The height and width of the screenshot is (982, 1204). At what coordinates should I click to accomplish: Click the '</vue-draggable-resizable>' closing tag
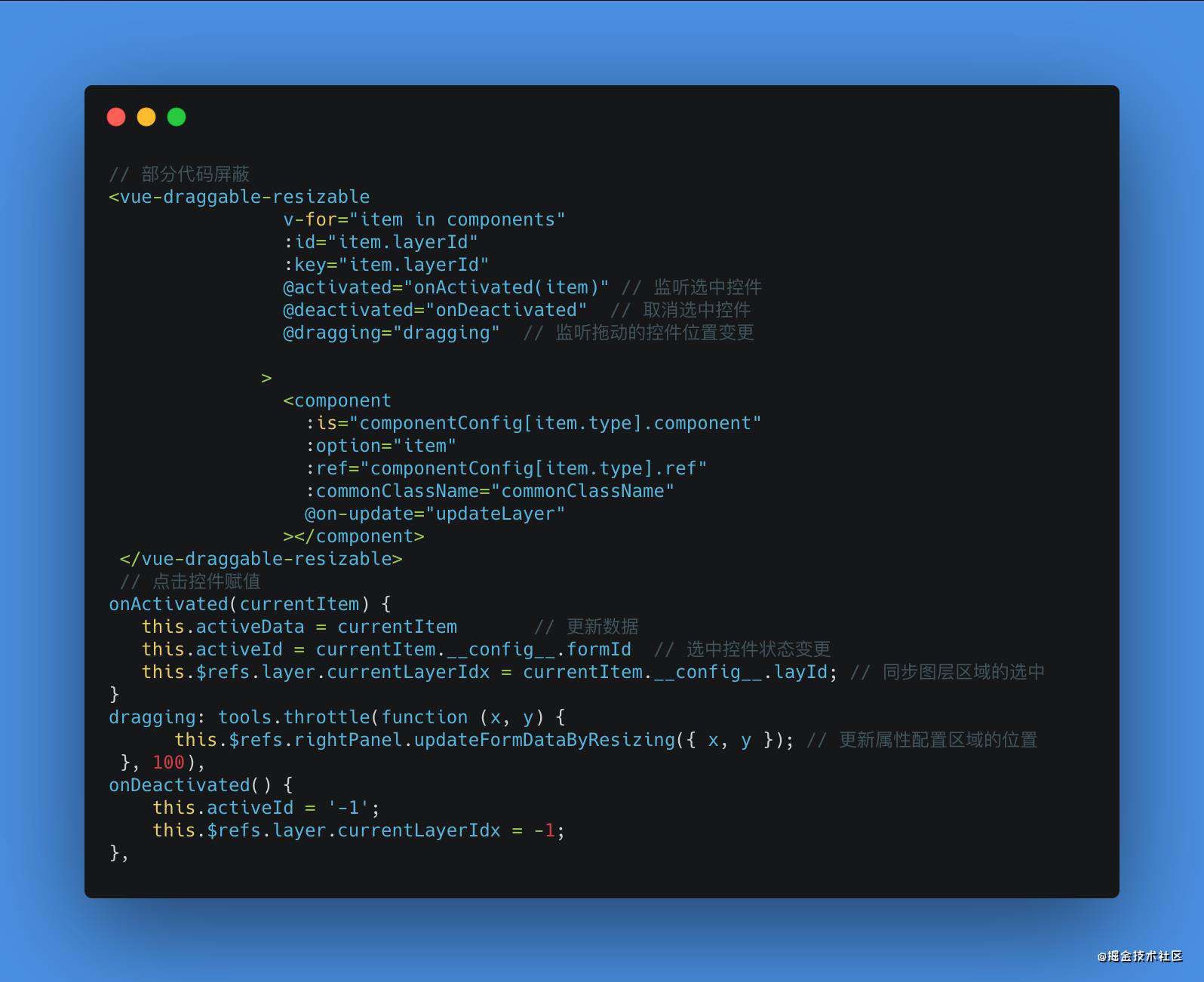click(261, 559)
